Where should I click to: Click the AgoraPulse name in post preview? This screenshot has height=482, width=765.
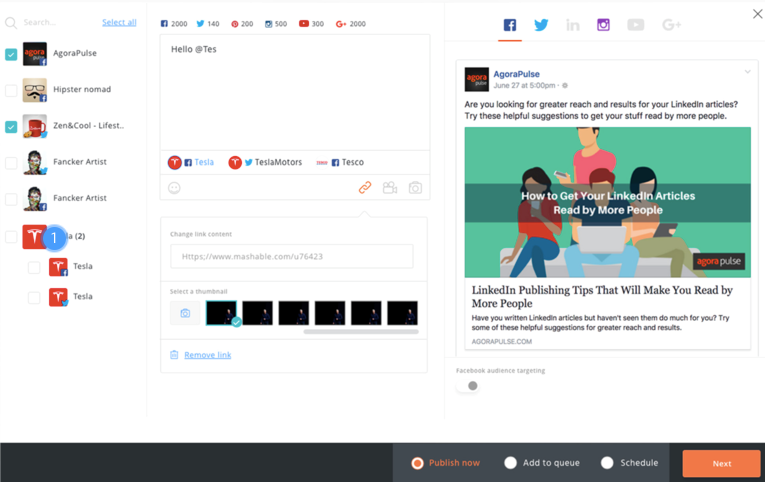click(516, 74)
